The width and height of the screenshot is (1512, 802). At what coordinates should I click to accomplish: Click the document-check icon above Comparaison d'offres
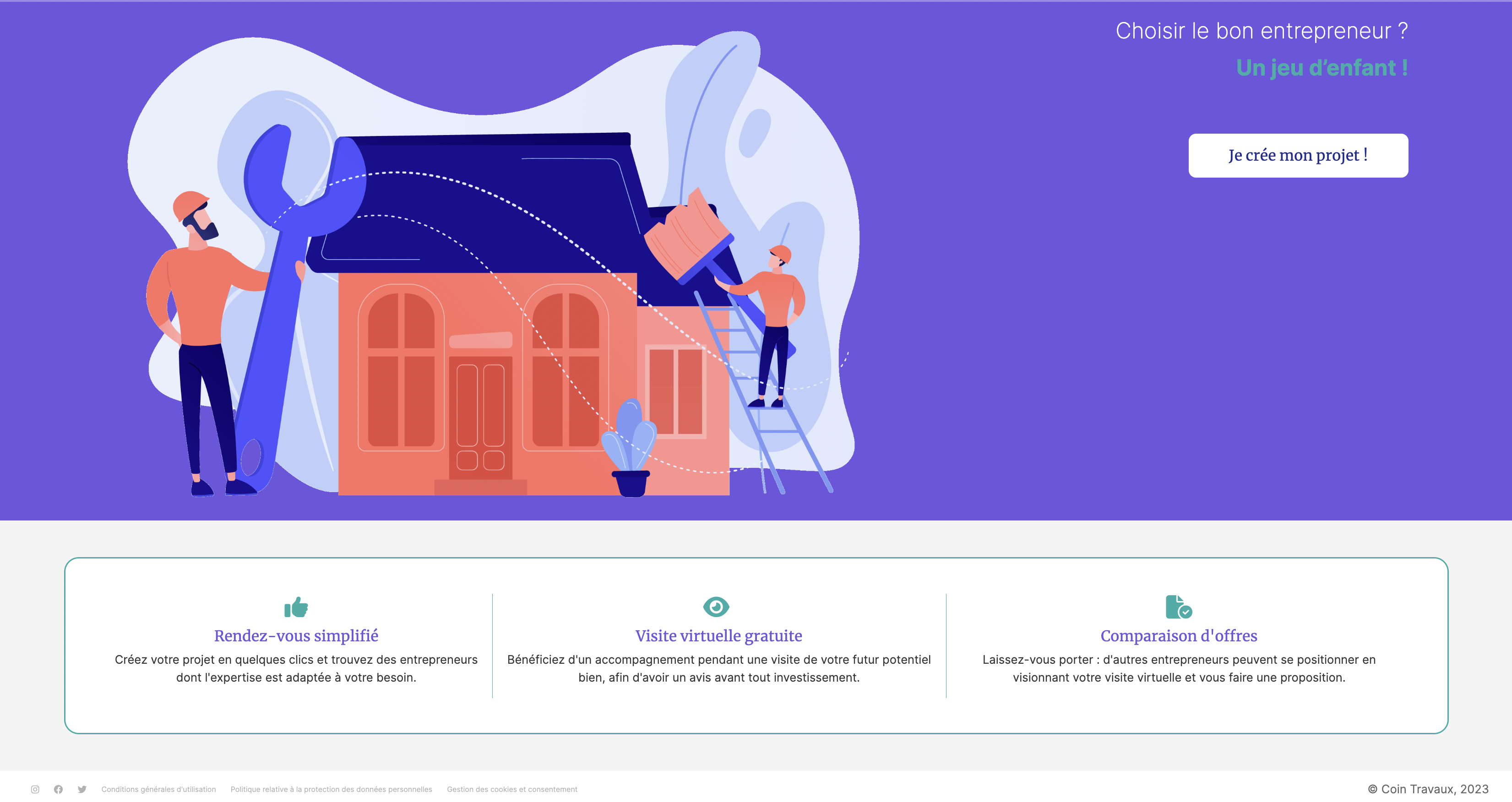pyautogui.click(x=1178, y=607)
